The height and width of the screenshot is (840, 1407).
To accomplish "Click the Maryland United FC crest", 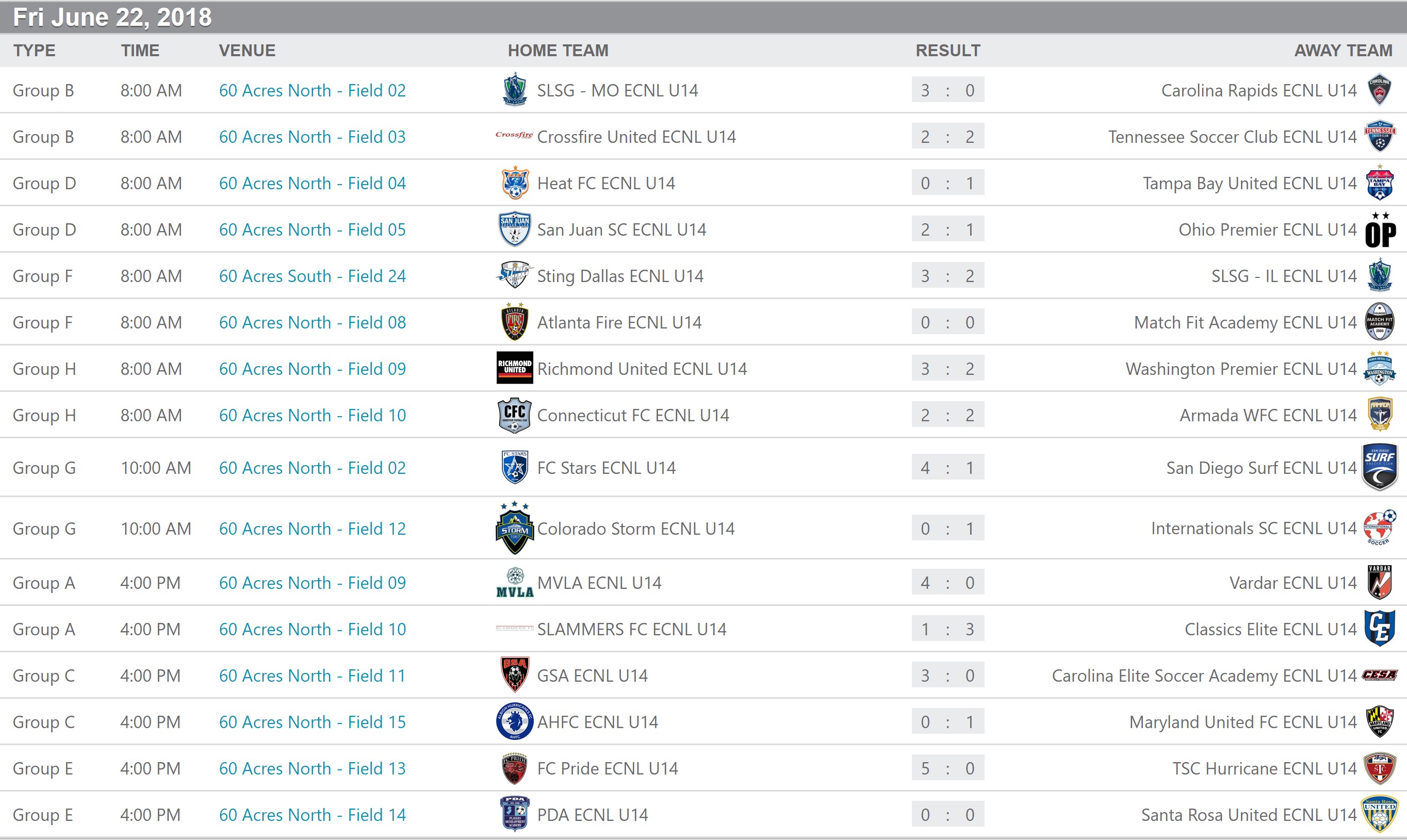I will [1379, 722].
